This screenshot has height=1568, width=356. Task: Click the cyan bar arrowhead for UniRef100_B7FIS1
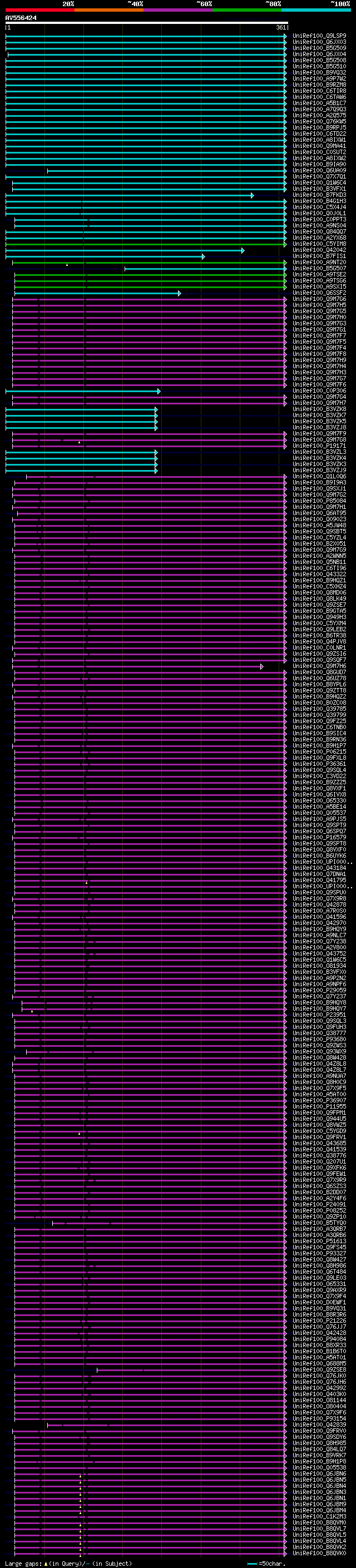point(203,257)
